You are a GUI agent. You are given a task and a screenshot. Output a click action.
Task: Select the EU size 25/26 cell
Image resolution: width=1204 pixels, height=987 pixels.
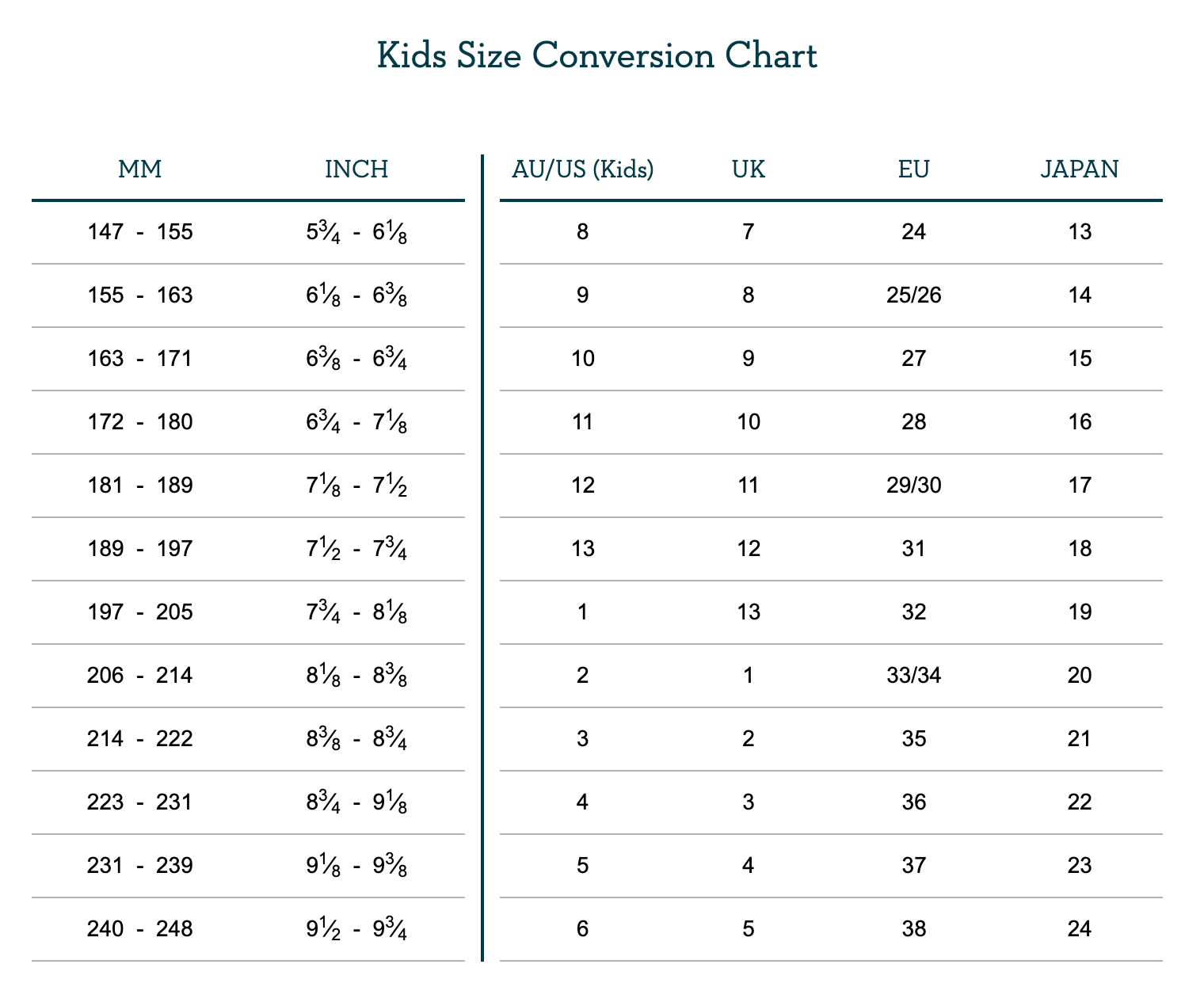914,295
